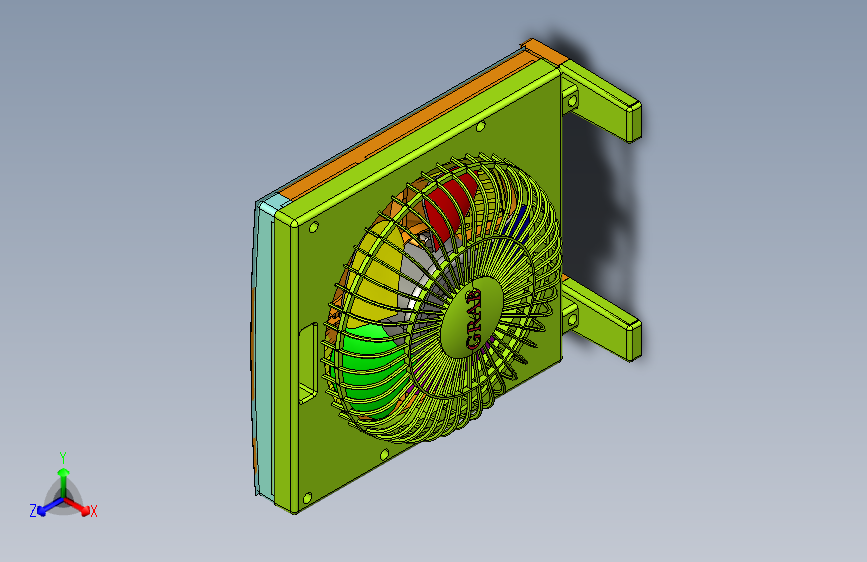Pick the upper mounting bracket arm
867x562 pixels.
pos(601,100)
